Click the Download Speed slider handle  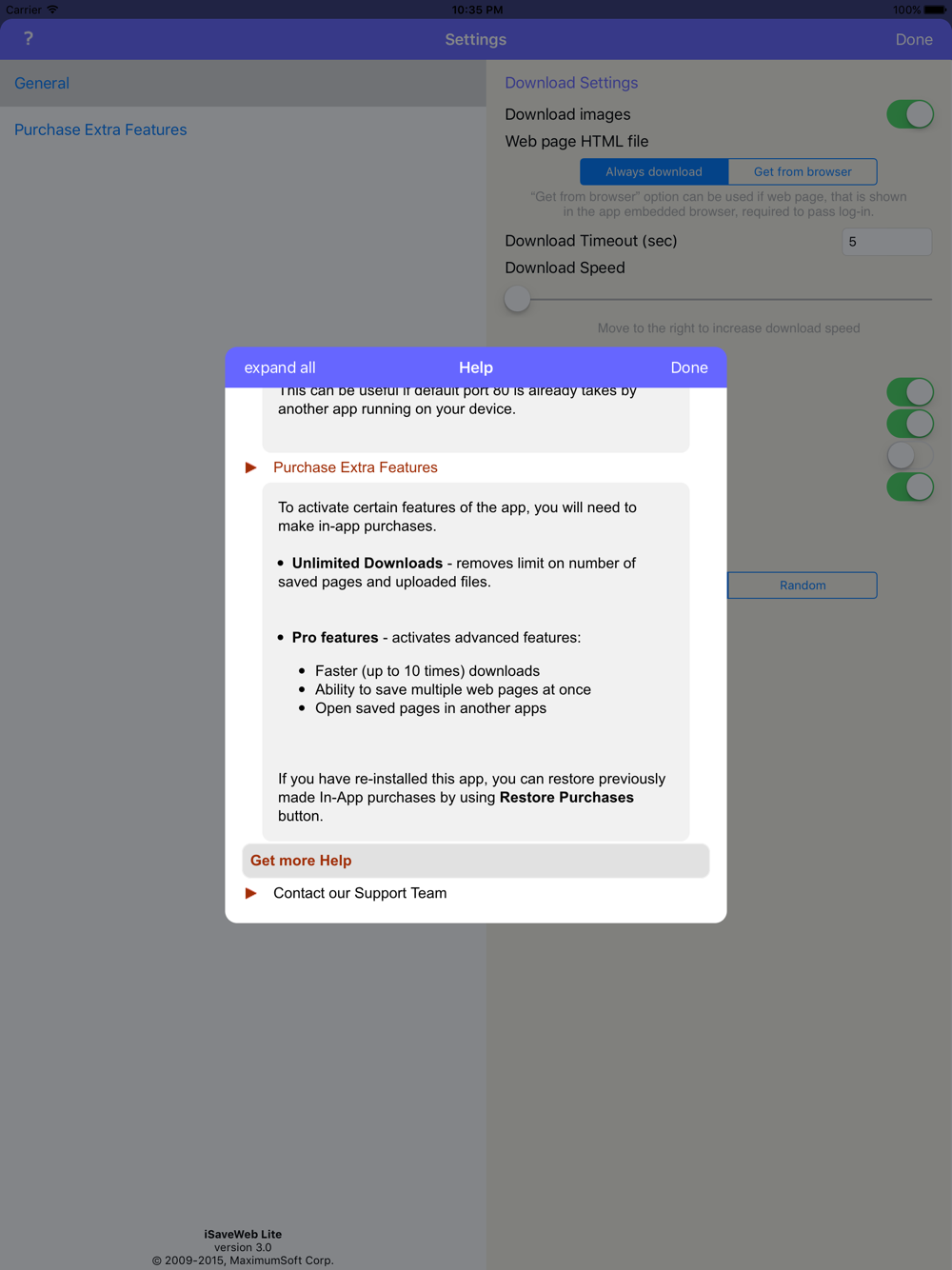(517, 299)
